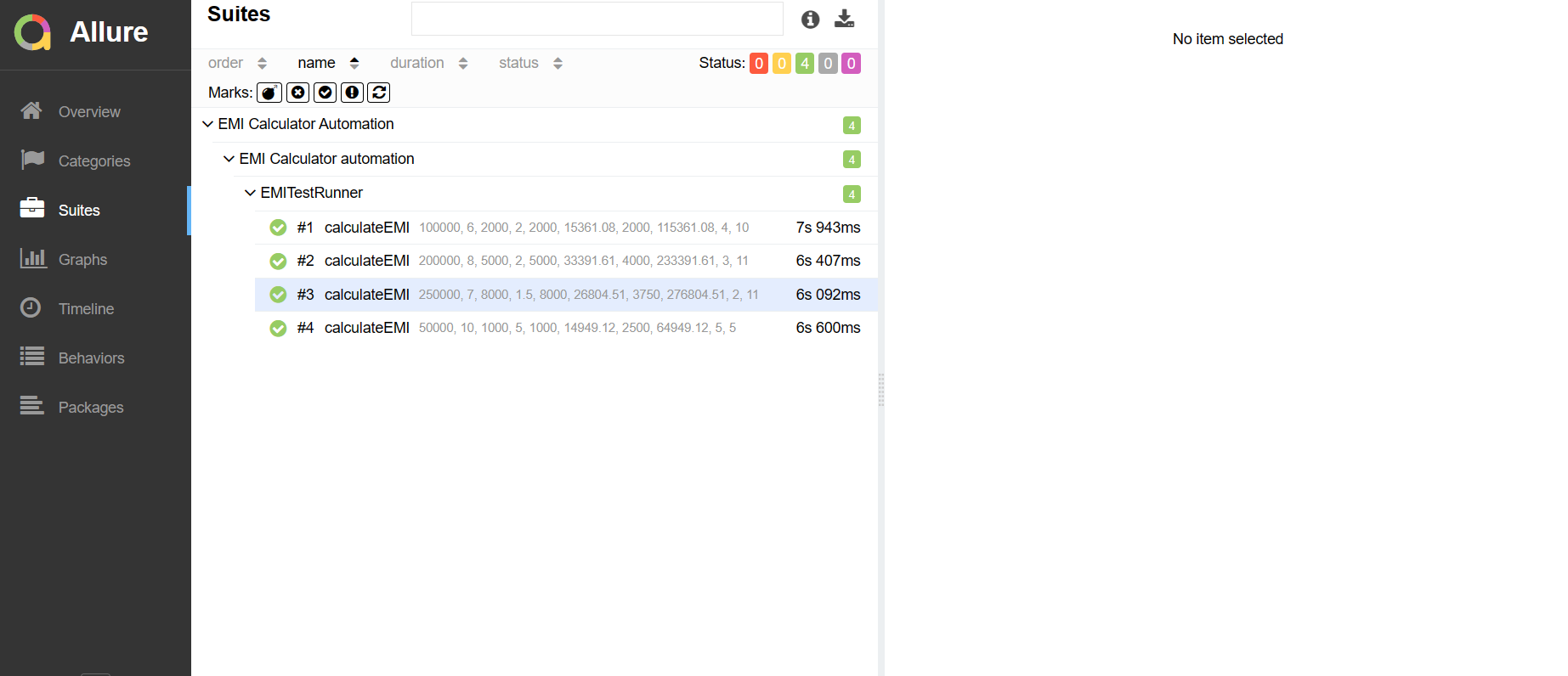The image size is (1568, 676).
Task: Toggle the retries mark filter
Action: (x=379, y=93)
